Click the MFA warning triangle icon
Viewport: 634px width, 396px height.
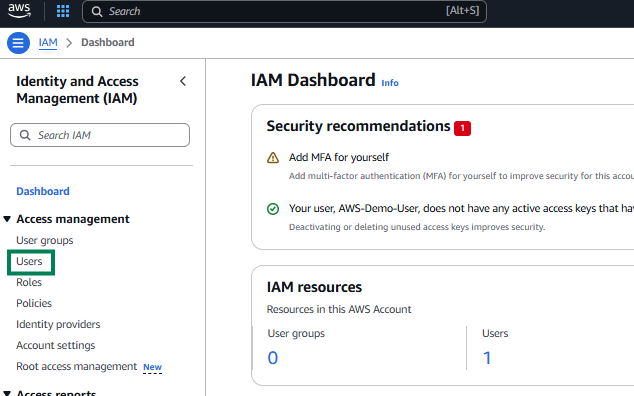pos(273,157)
